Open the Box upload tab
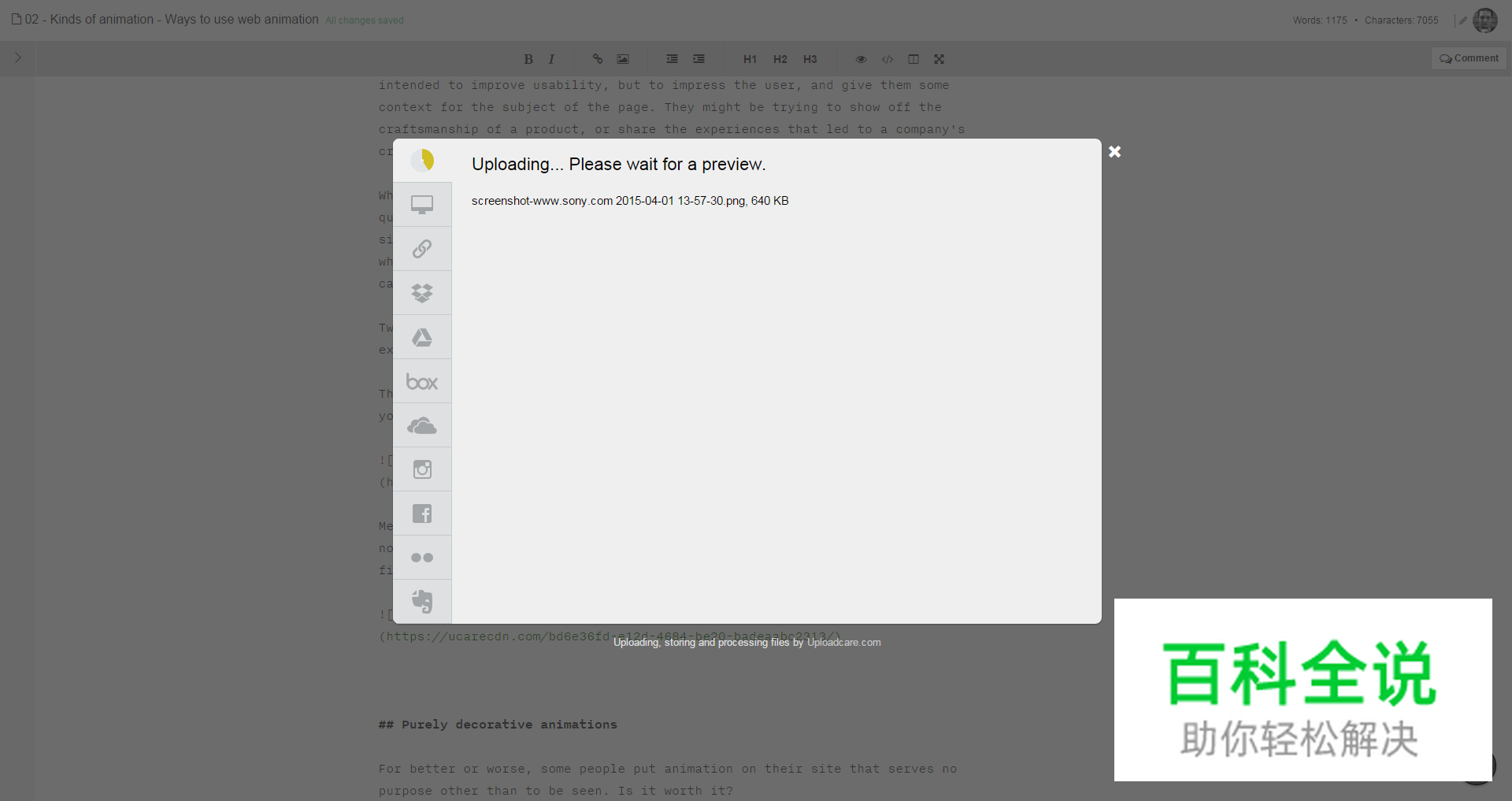Image resolution: width=1512 pixels, height=801 pixels. coord(422,382)
